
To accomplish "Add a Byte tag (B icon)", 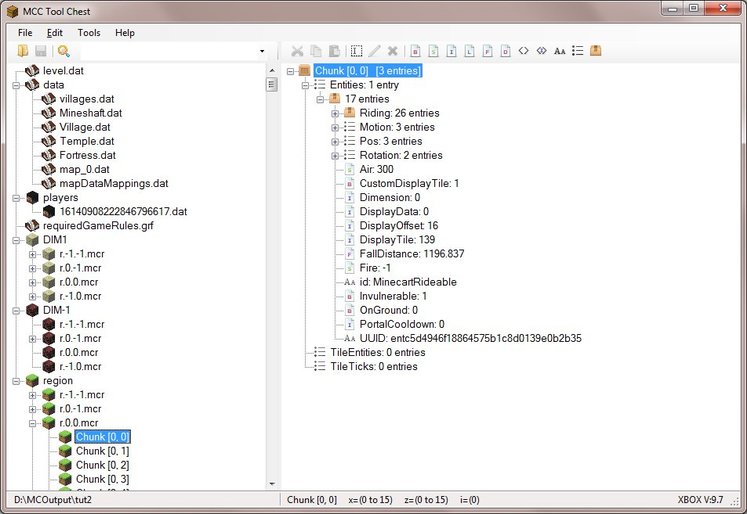I will (415, 50).
